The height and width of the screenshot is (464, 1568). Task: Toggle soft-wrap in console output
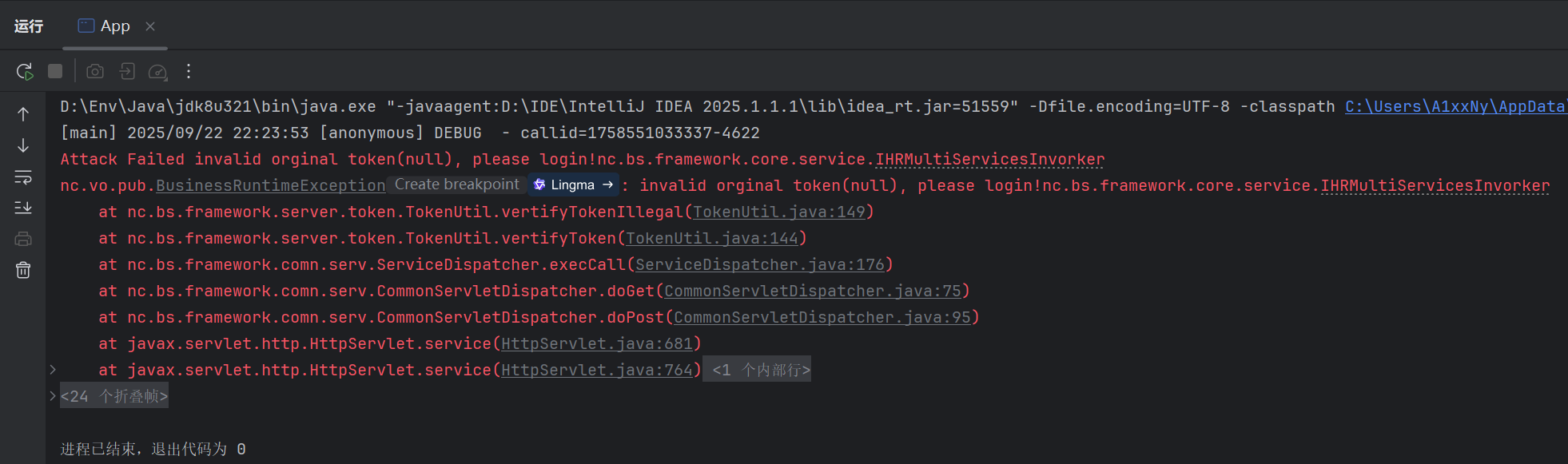(x=23, y=176)
